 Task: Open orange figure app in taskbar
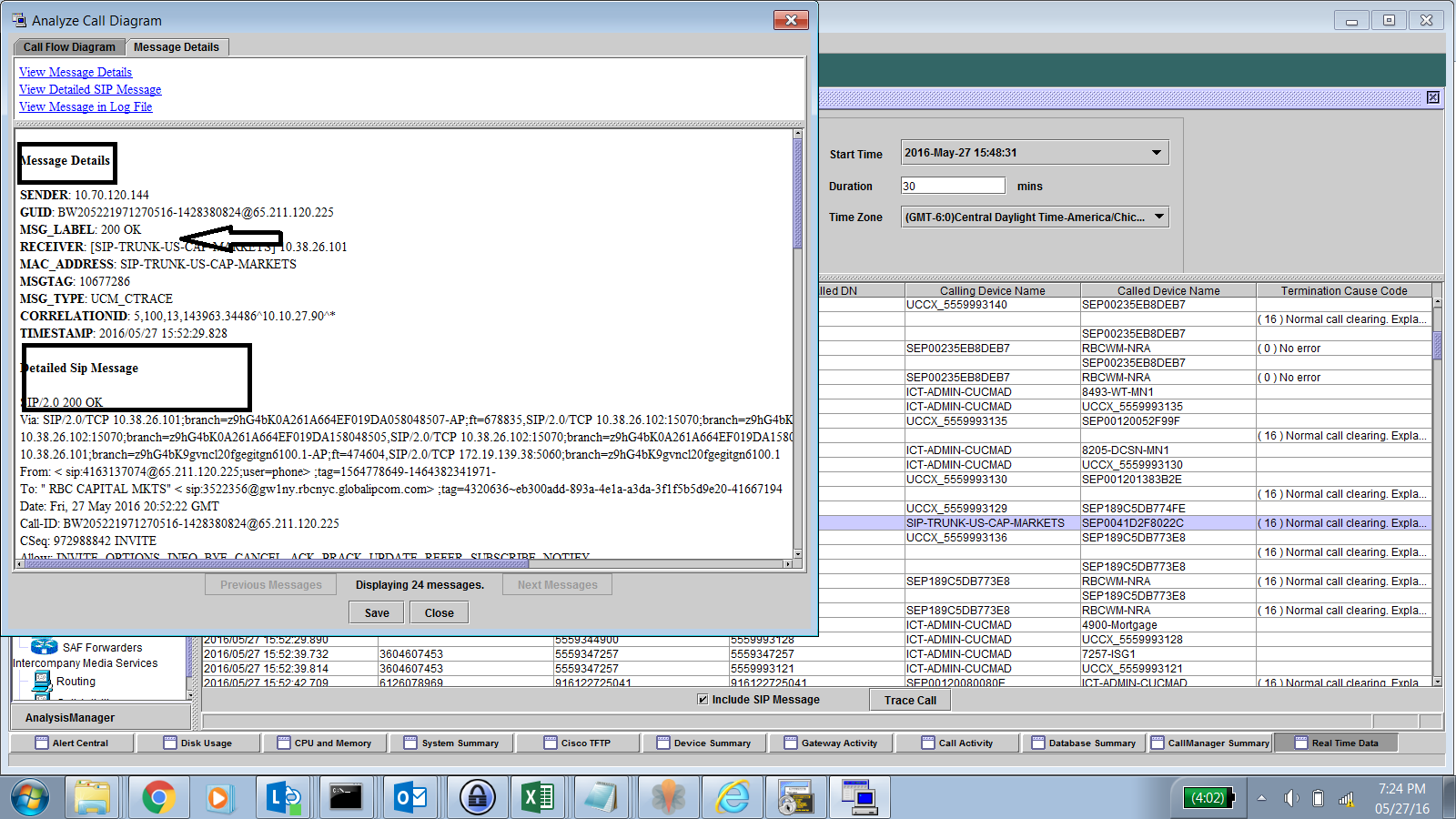click(x=668, y=798)
